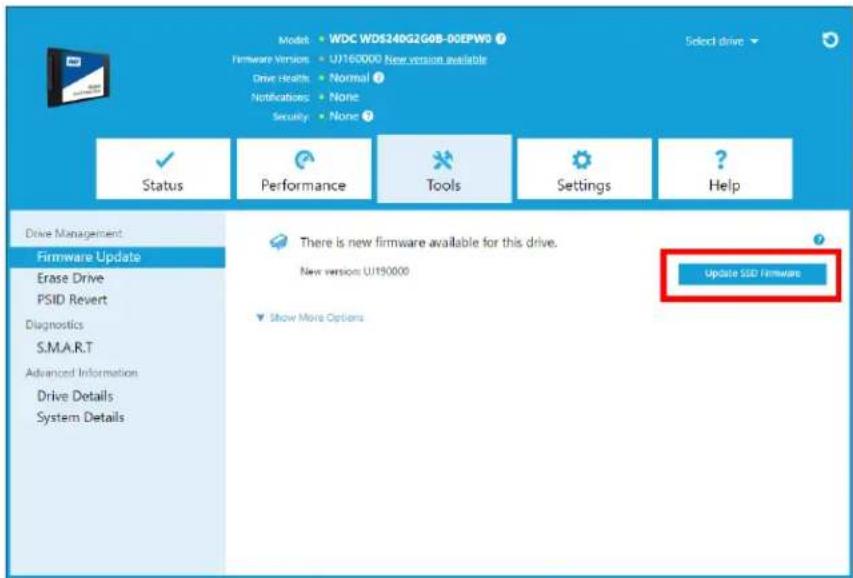Image resolution: width=853 pixels, height=578 pixels.
Task: Open the Help tab
Action: coord(725,169)
